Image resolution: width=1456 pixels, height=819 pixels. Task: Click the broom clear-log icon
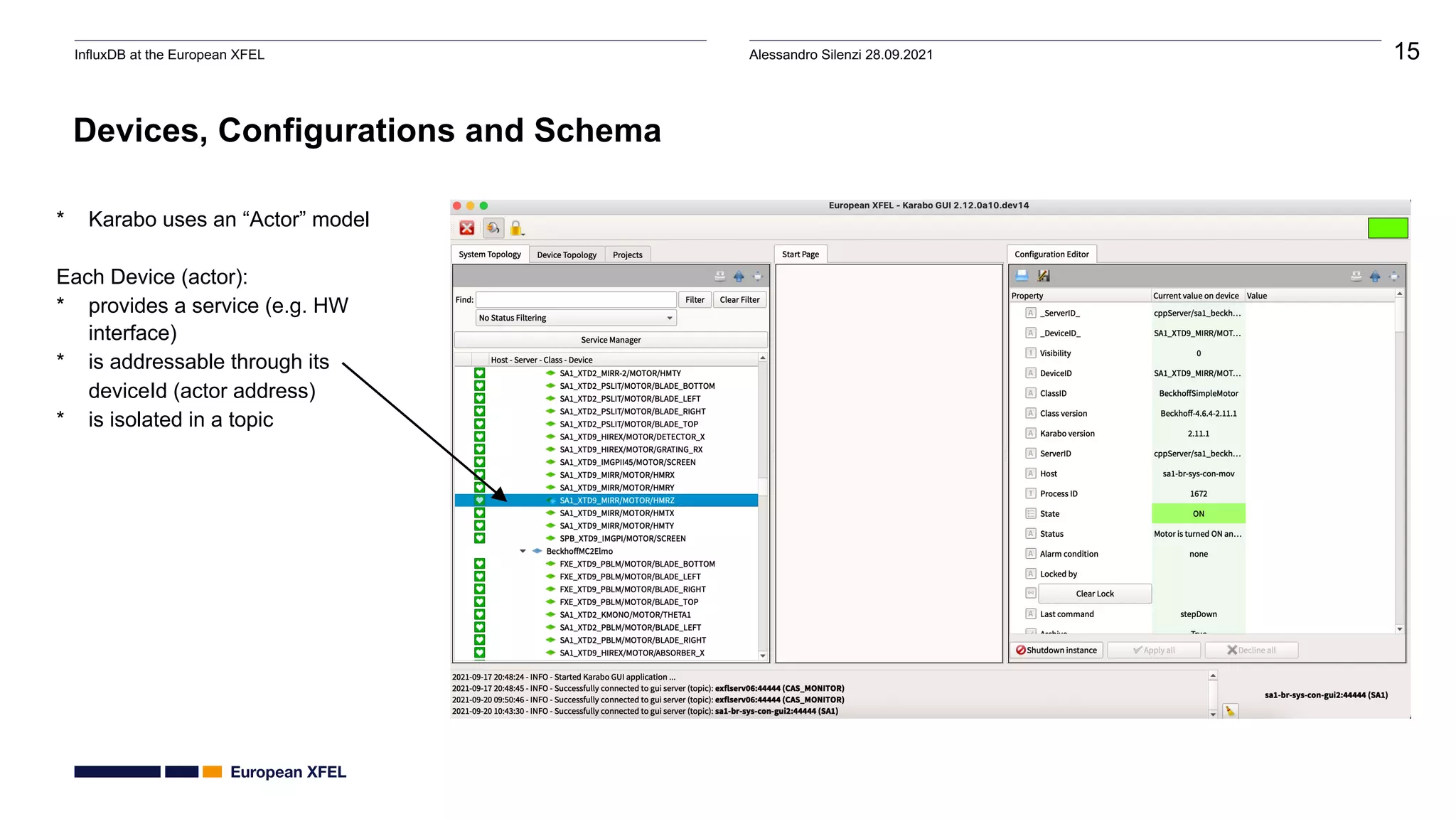1231,711
